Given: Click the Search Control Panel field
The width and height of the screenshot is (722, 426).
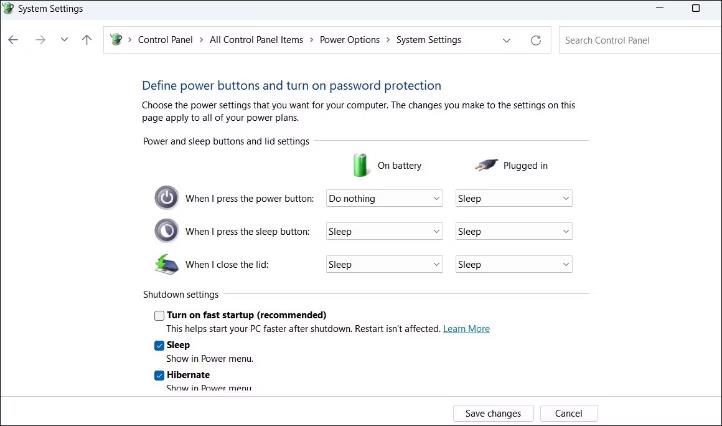Looking at the screenshot, I should [x=640, y=40].
